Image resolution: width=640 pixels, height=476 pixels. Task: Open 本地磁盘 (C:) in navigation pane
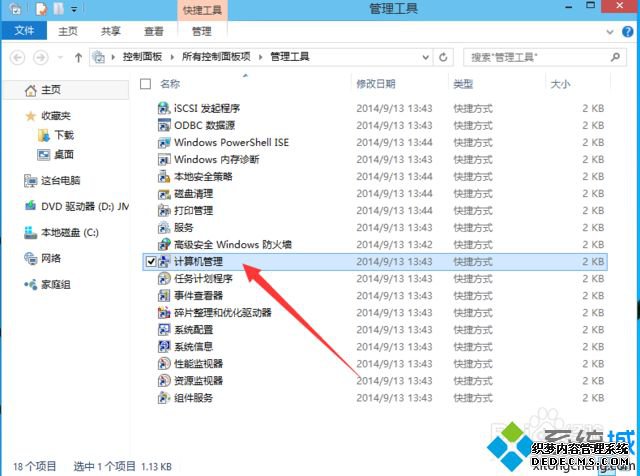pyautogui.click(x=69, y=233)
